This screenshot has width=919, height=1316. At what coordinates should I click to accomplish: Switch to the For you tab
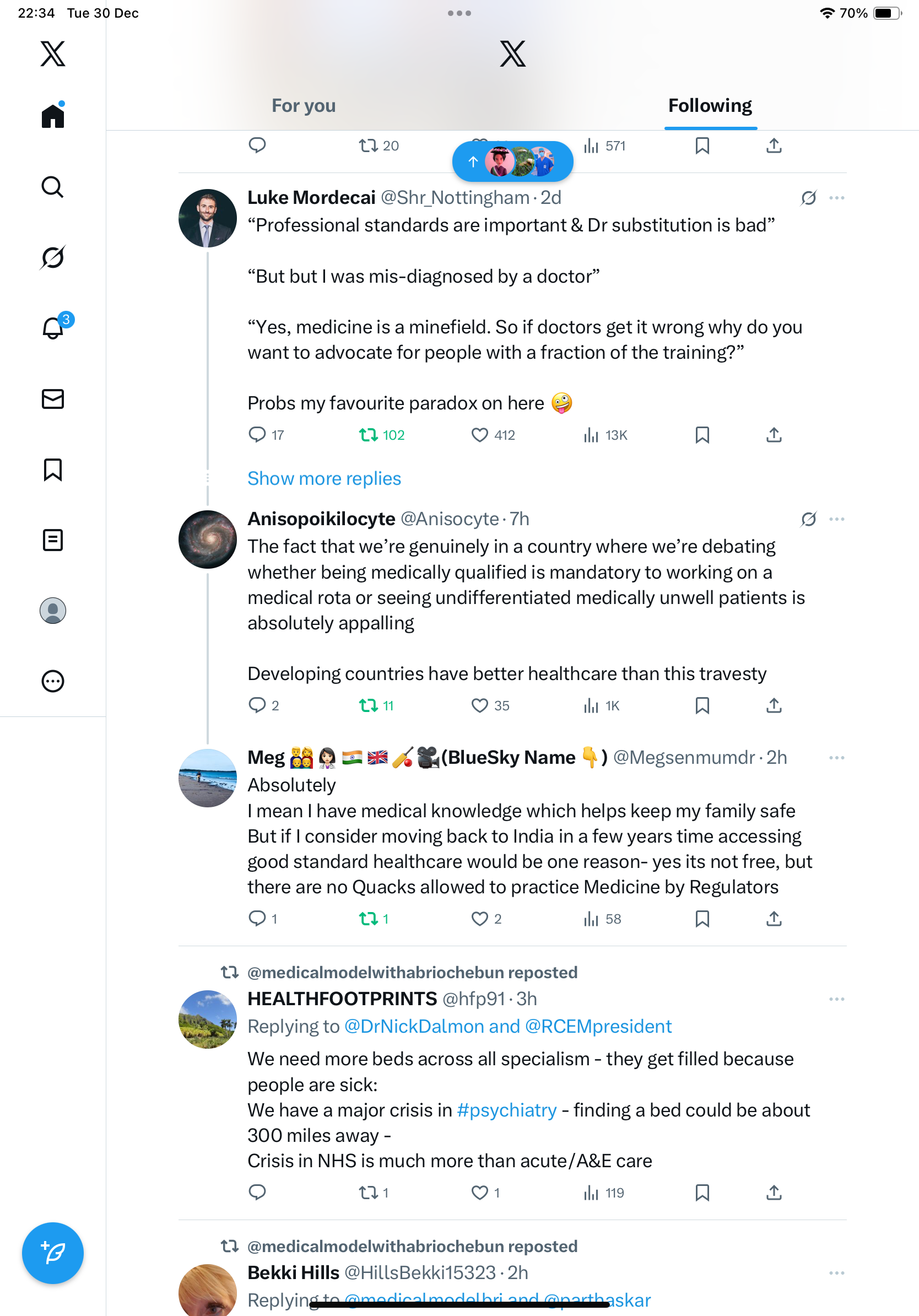click(303, 105)
